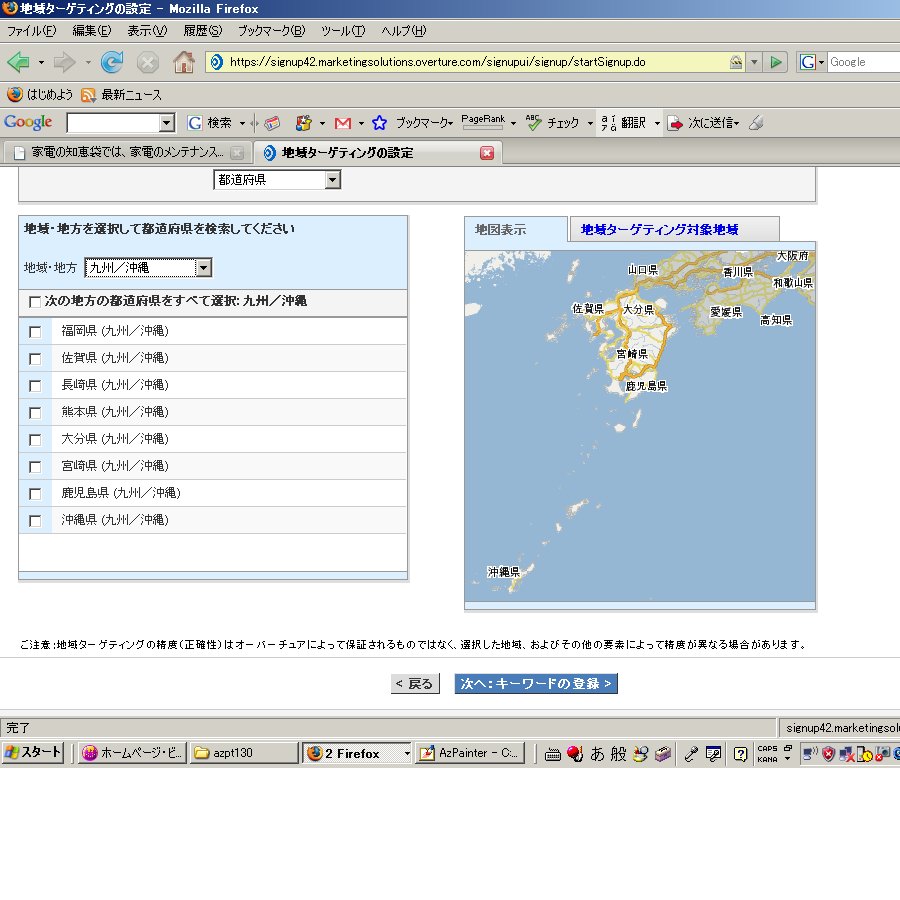Open the ブックマーク(B) menu
The width and height of the screenshot is (900, 900).
pos(271,31)
